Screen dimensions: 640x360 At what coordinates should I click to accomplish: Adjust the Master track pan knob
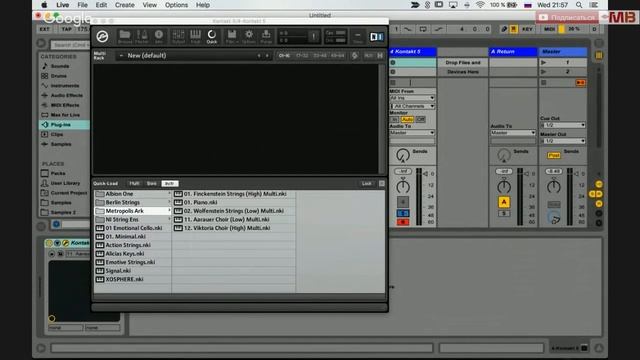click(553, 187)
